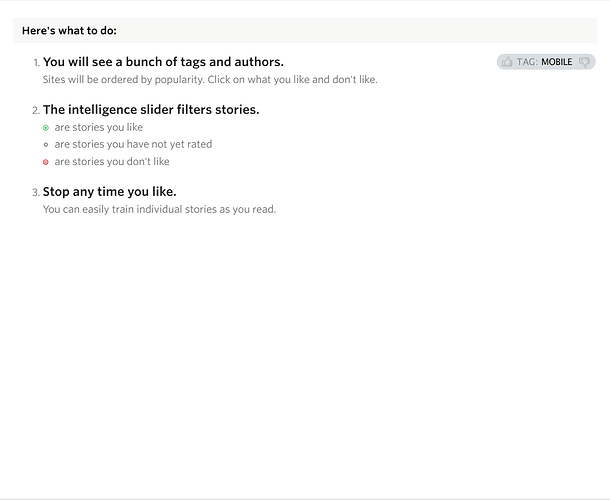Click the step number 2 marker
The height and width of the screenshot is (500, 610).
[36, 111]
